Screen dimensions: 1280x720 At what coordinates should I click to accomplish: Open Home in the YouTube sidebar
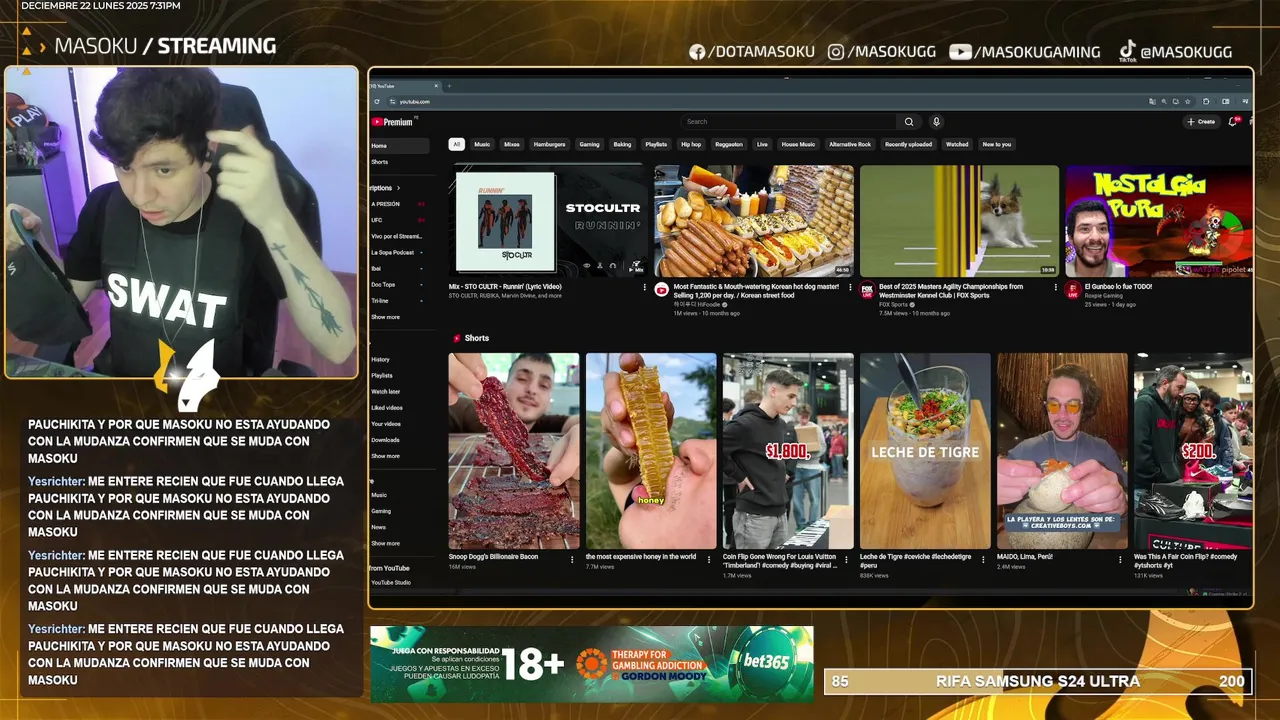(x=399, y=146)
